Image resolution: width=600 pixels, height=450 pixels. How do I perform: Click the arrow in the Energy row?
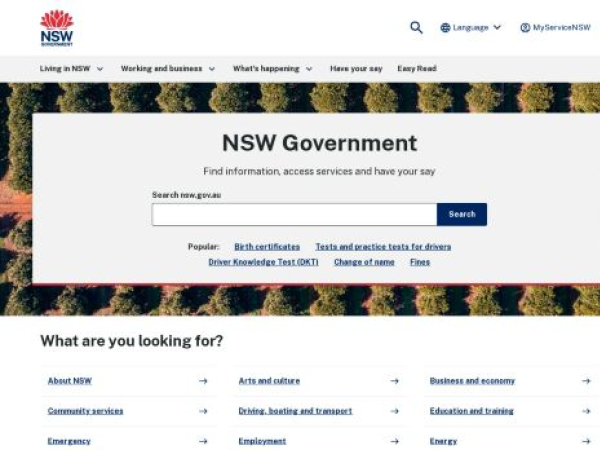click(586, 441)
